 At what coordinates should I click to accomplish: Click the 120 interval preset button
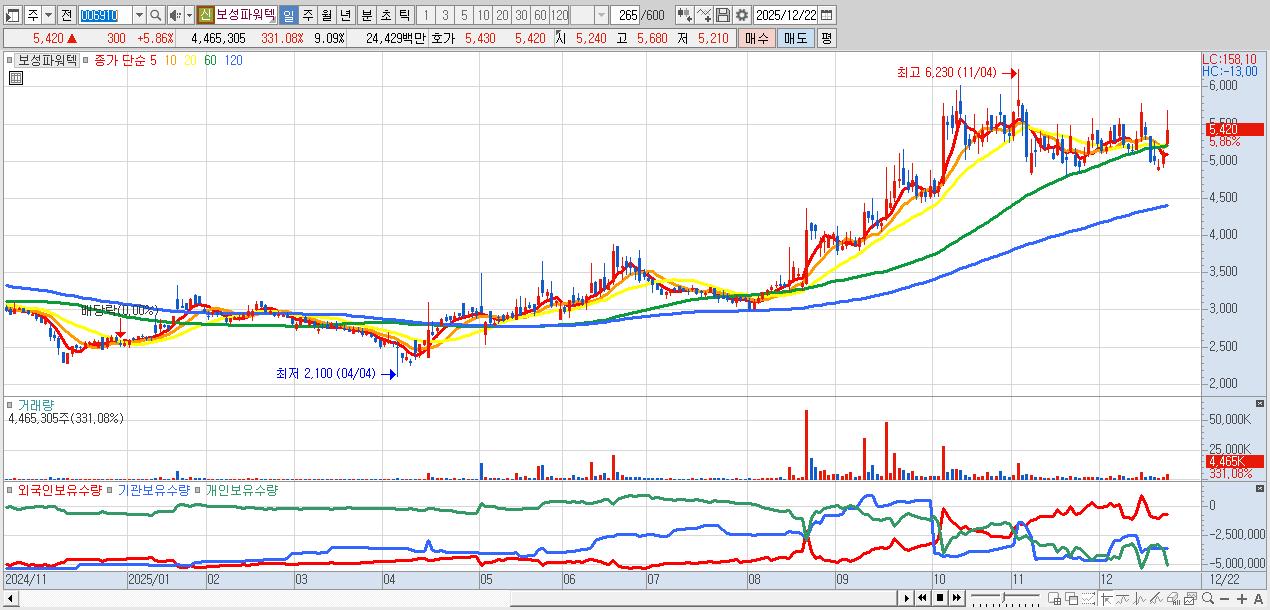click(559, 15)
